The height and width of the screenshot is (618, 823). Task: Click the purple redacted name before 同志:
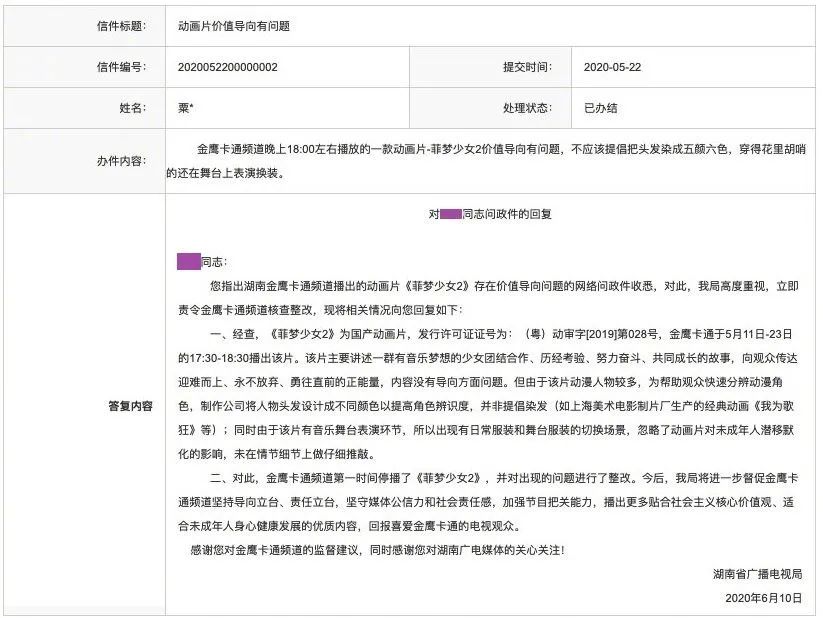pyautogui.click(x=188, y=261)
